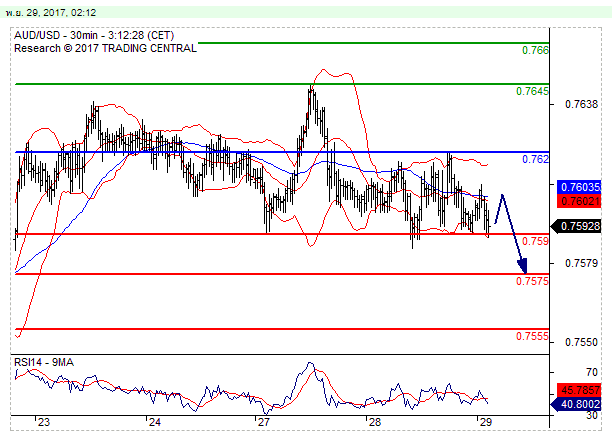The image size is (612, 437).
Task: Click the blue 40.8002 RSI value tag
Action: (x=576, y=404)
